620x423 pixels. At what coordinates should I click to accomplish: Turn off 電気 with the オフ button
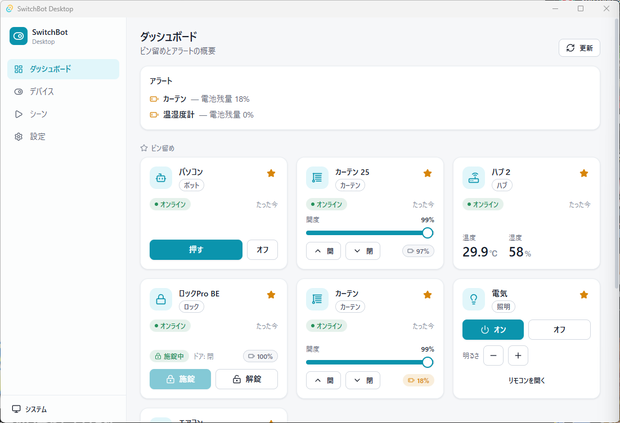[560, 330]
